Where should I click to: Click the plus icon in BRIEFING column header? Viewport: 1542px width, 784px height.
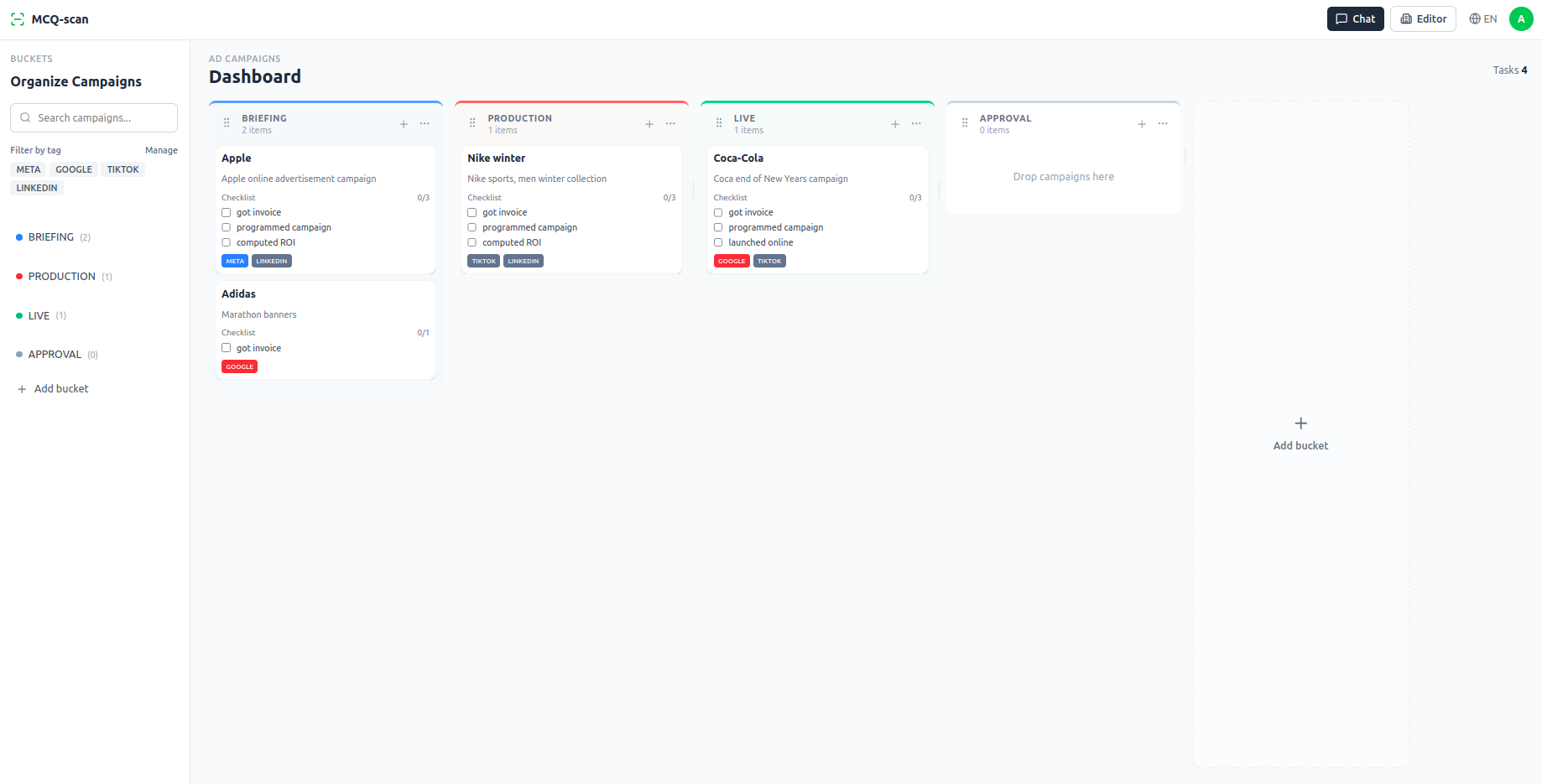click(404, 124)
